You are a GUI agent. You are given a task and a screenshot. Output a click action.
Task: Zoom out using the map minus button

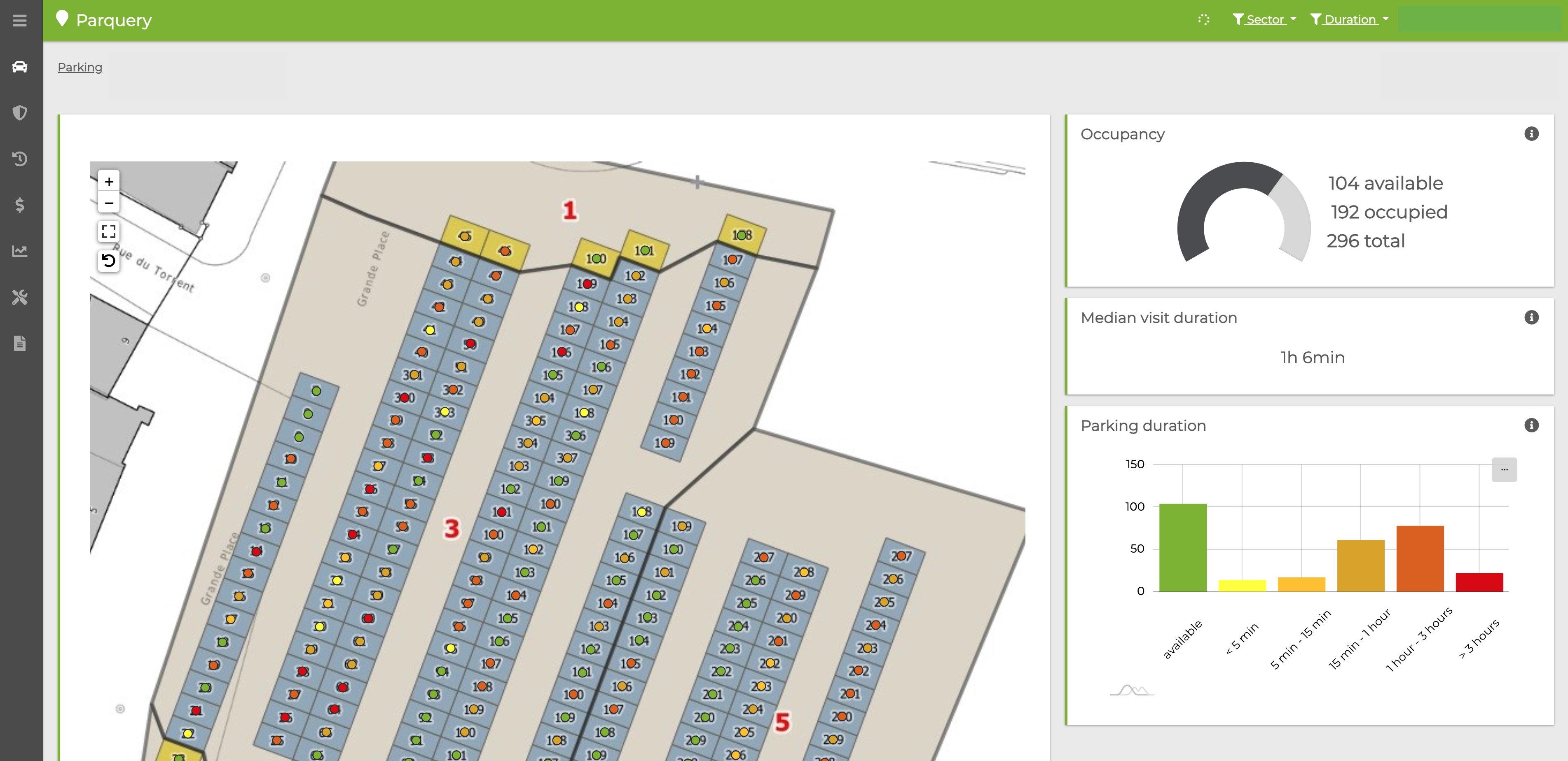[109, 204]
